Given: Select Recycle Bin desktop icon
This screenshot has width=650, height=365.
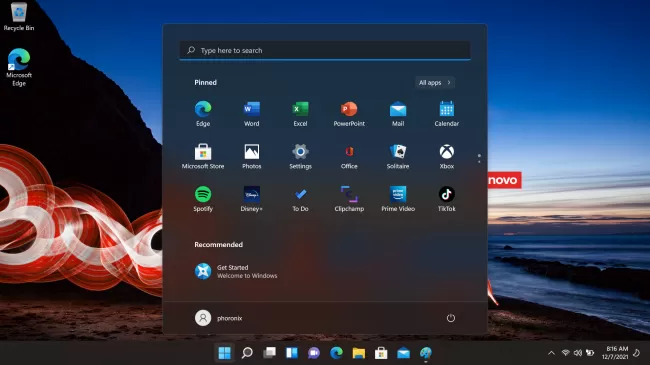Looking at the screenshot, I should [19, 17].
